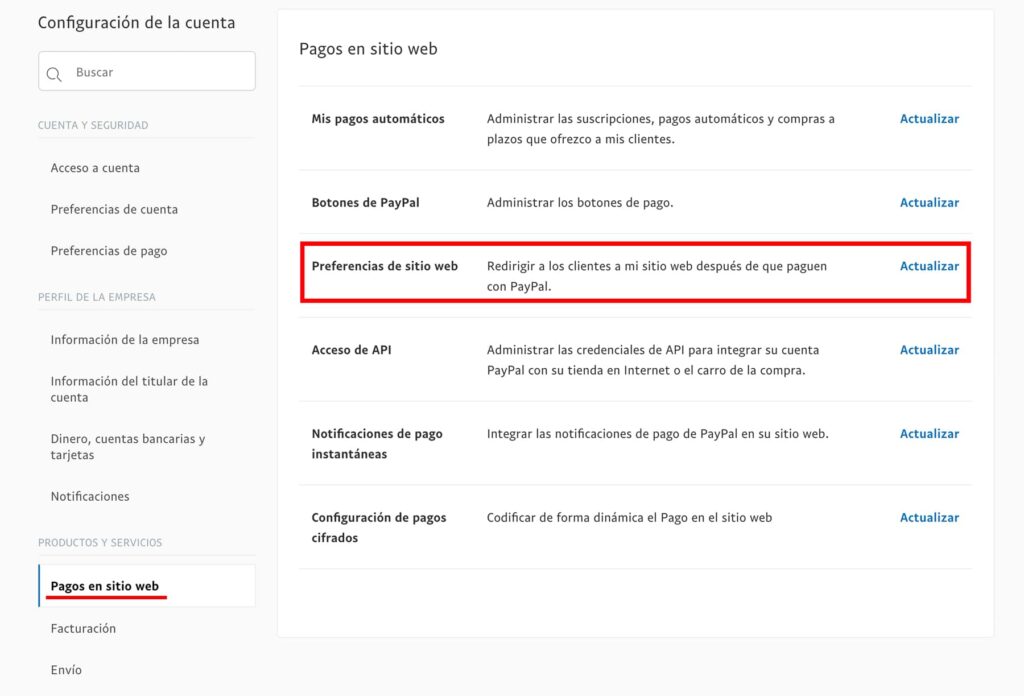Click the Preferencias de sitio web label

point(385,266)
